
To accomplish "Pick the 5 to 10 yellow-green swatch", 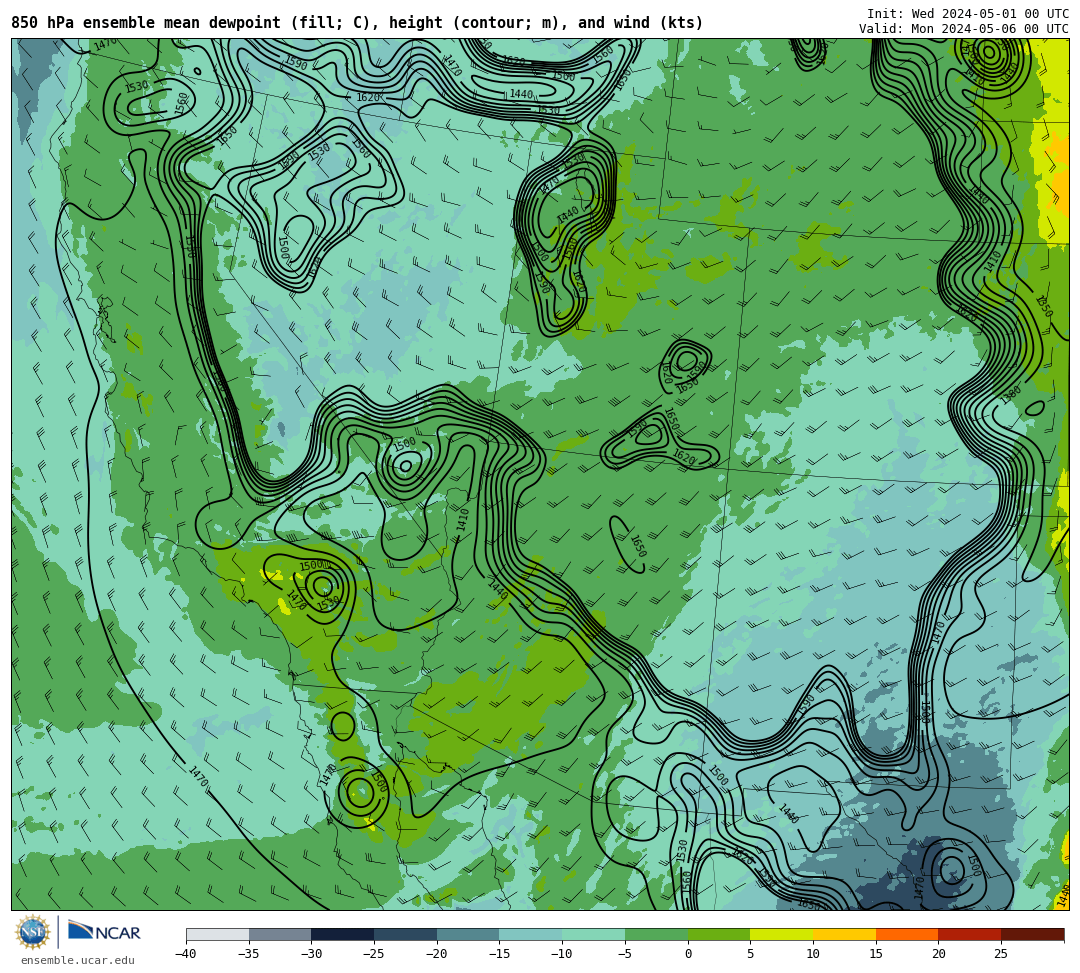I will [x=782, y=934].
